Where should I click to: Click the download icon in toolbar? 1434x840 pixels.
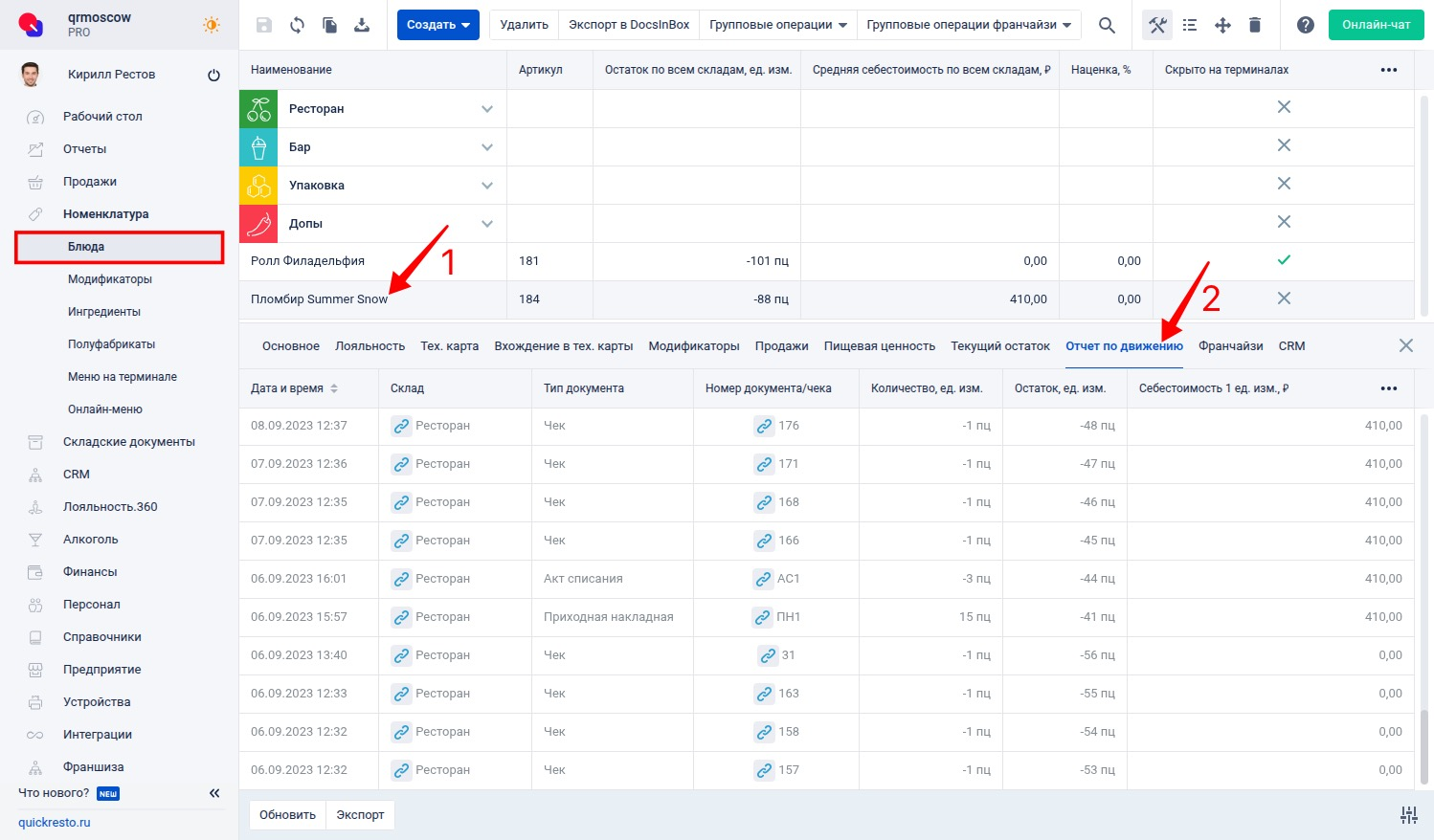pos(362,25)
